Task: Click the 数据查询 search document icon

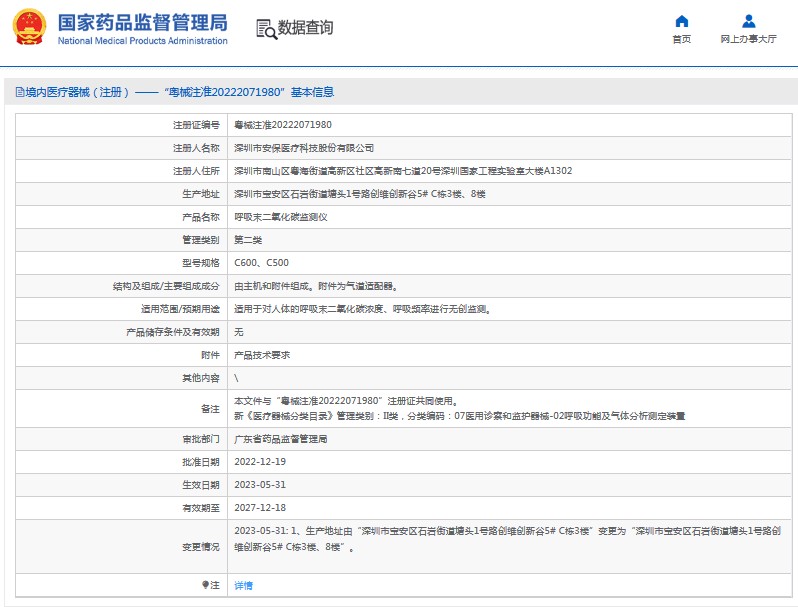Action: [266, 29]
